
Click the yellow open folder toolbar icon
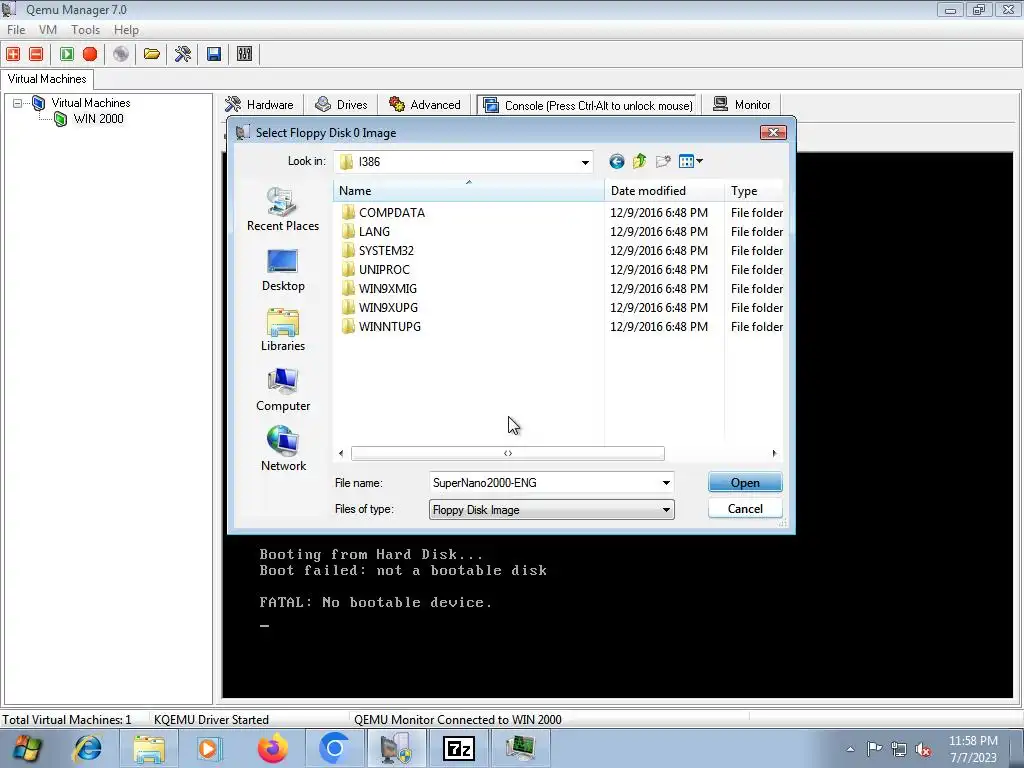pos(152,54)
